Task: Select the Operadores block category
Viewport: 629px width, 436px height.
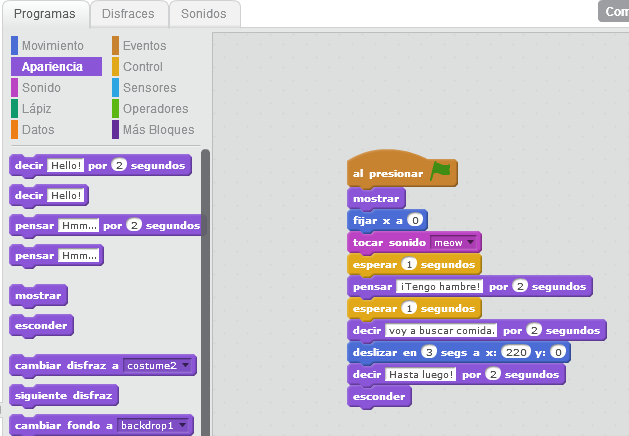Action: click(x=156, y=109)
